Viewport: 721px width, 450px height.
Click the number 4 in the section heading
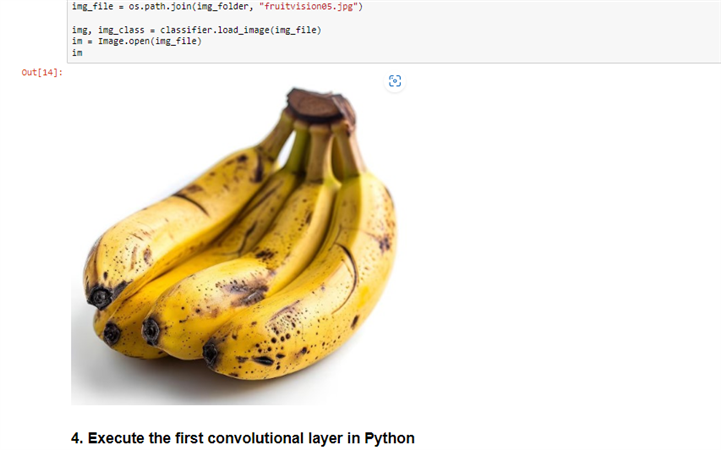(76, 438)
